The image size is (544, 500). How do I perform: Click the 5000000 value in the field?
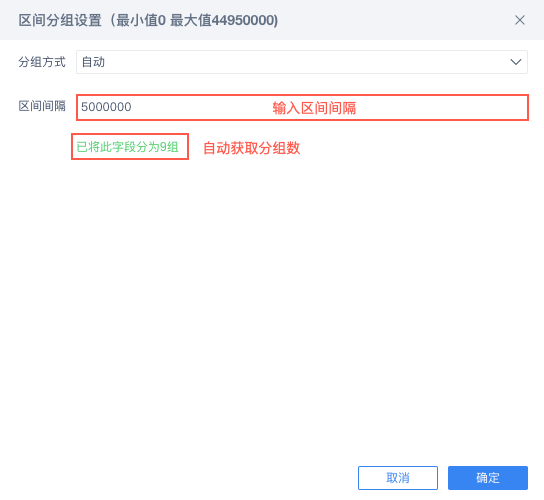(x=106, y=107)
